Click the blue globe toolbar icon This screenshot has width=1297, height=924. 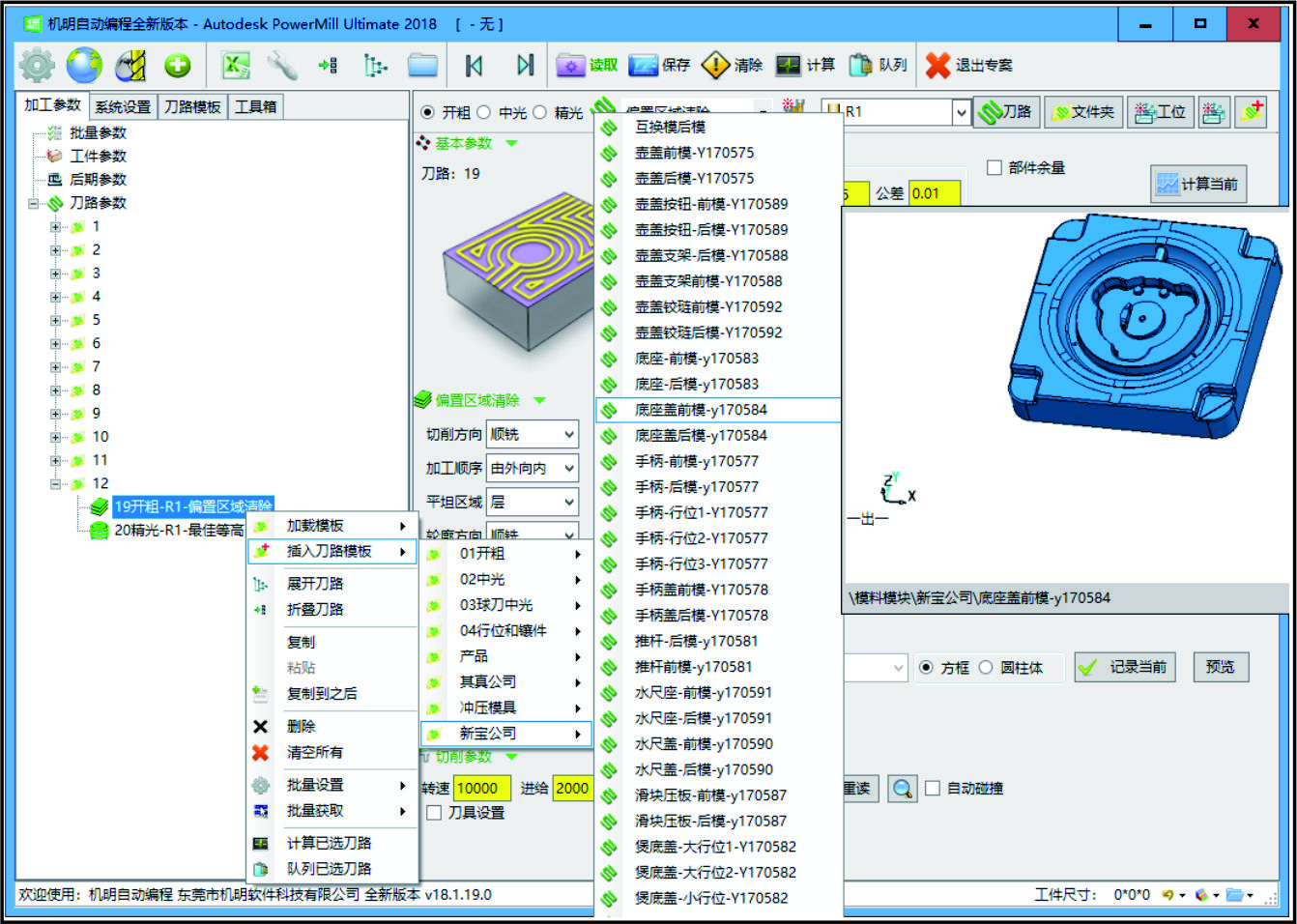(84, 65)
